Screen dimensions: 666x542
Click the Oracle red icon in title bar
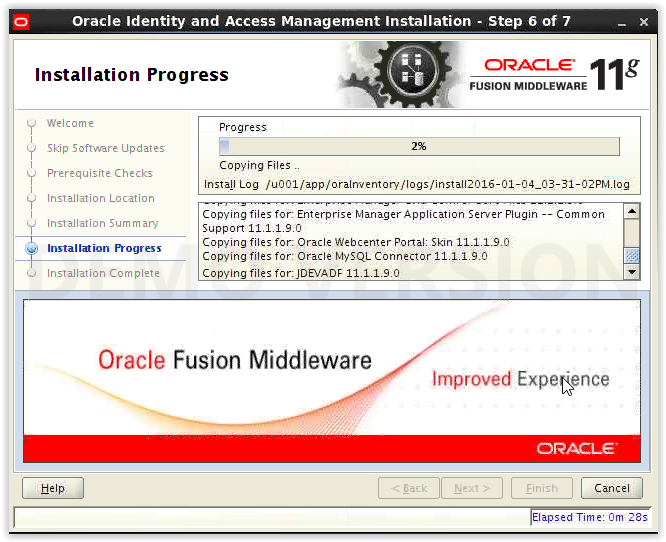point(21,22)
